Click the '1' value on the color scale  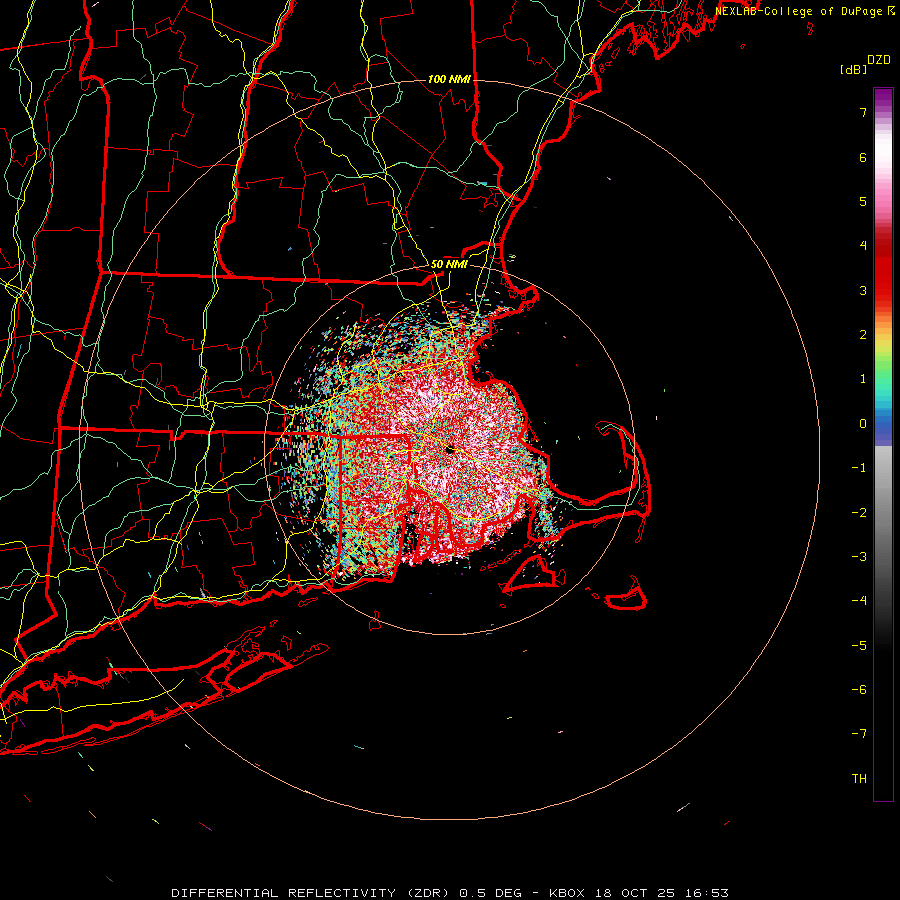863,379
